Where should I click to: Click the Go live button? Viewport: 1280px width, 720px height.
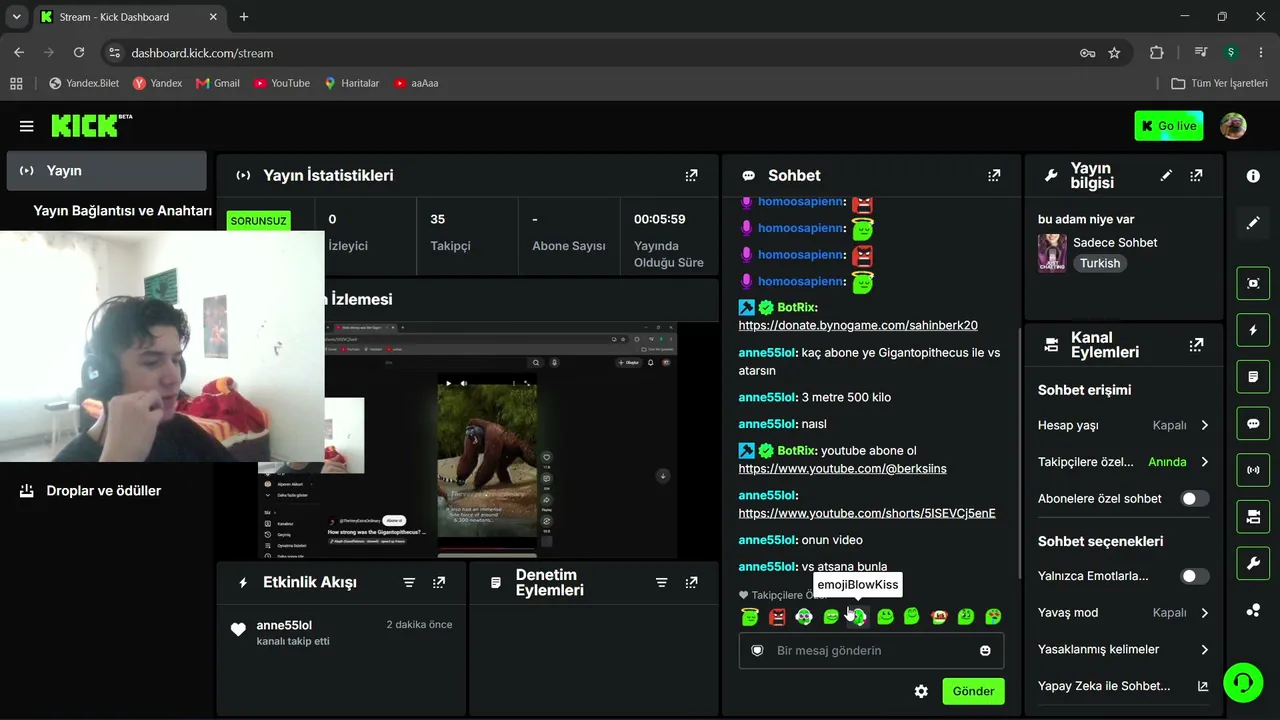1169,126
